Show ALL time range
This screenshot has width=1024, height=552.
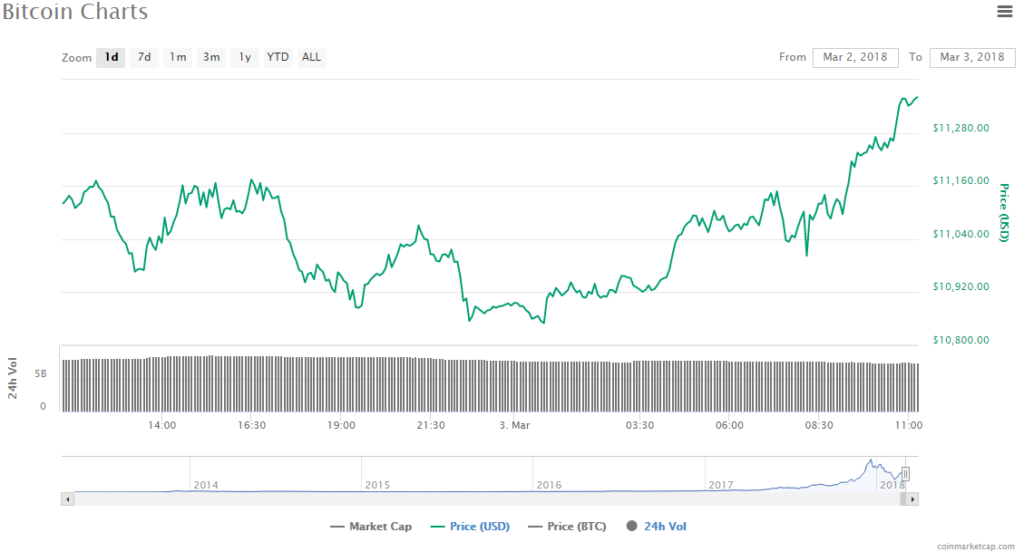312,57
